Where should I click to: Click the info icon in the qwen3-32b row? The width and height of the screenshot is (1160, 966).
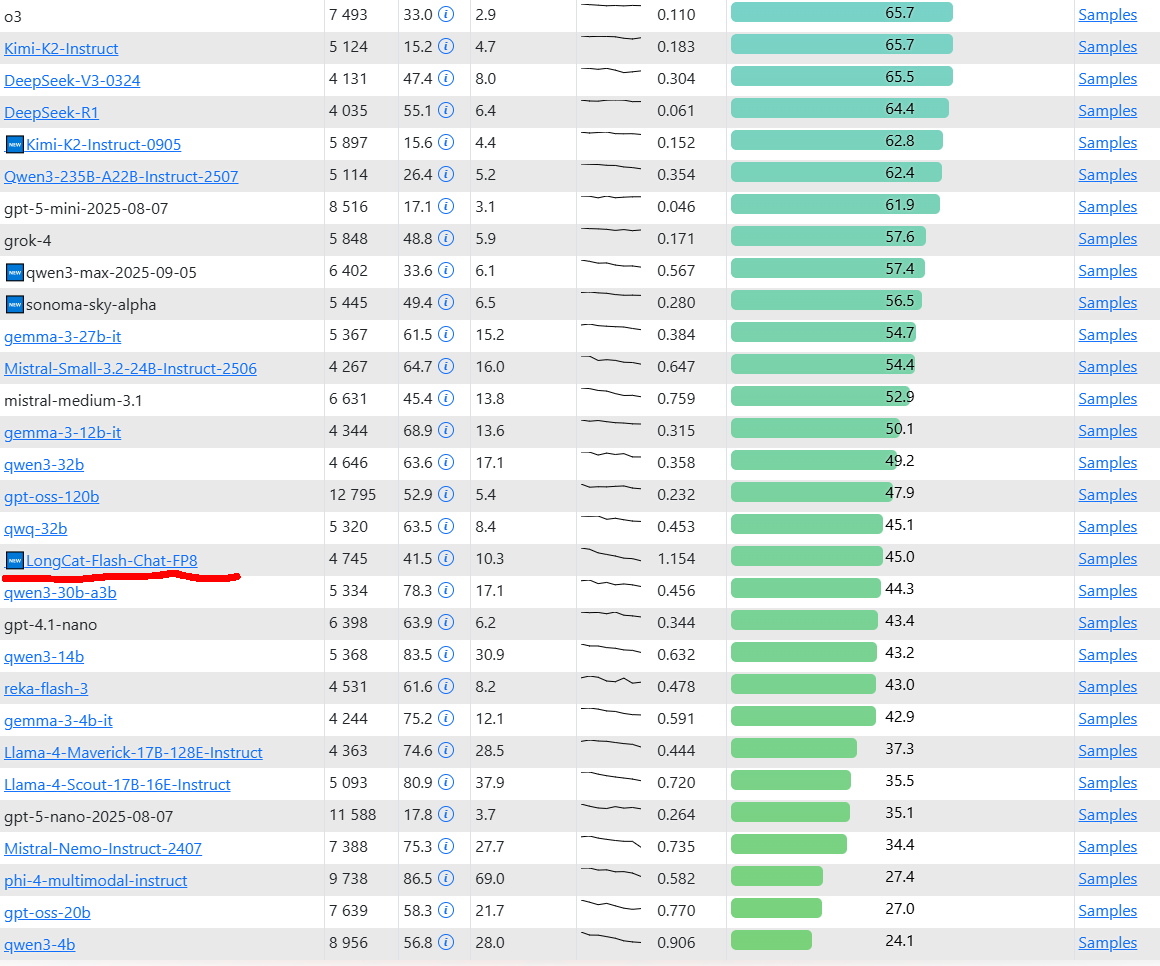coord(445,462)
